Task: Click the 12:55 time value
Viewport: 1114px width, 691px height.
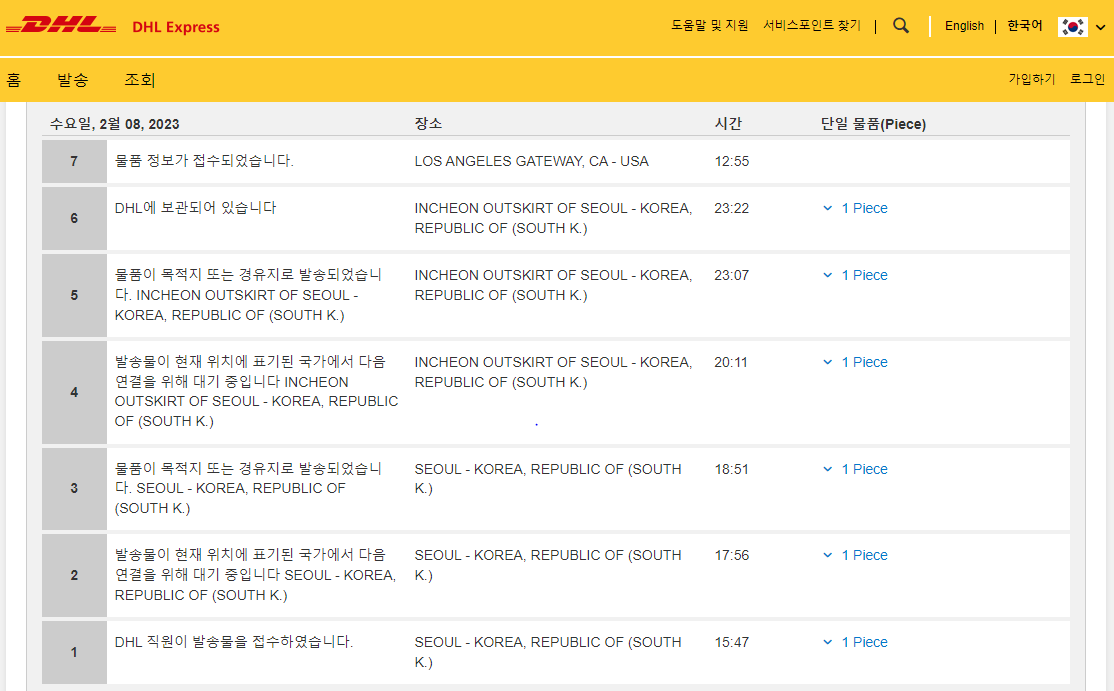Action: pos(732,161)
